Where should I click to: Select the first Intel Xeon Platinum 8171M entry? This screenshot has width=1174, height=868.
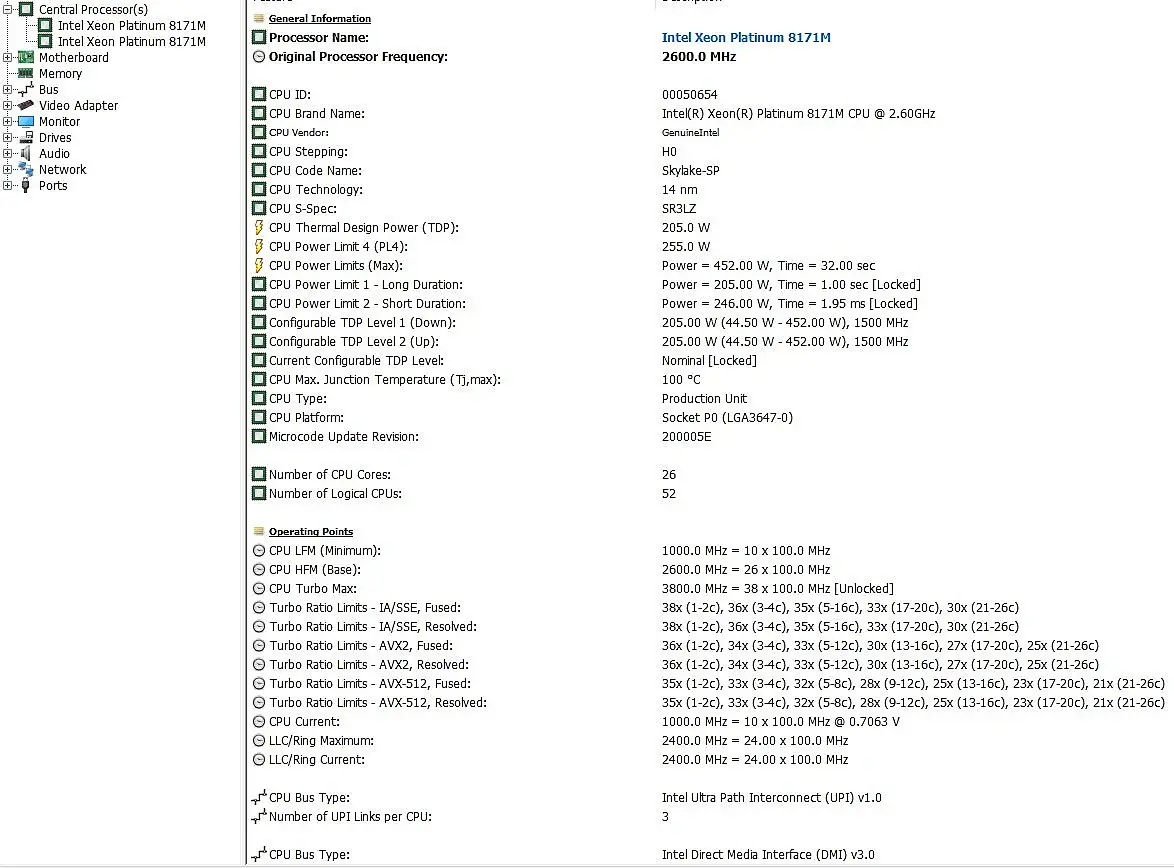click(132, 25)
